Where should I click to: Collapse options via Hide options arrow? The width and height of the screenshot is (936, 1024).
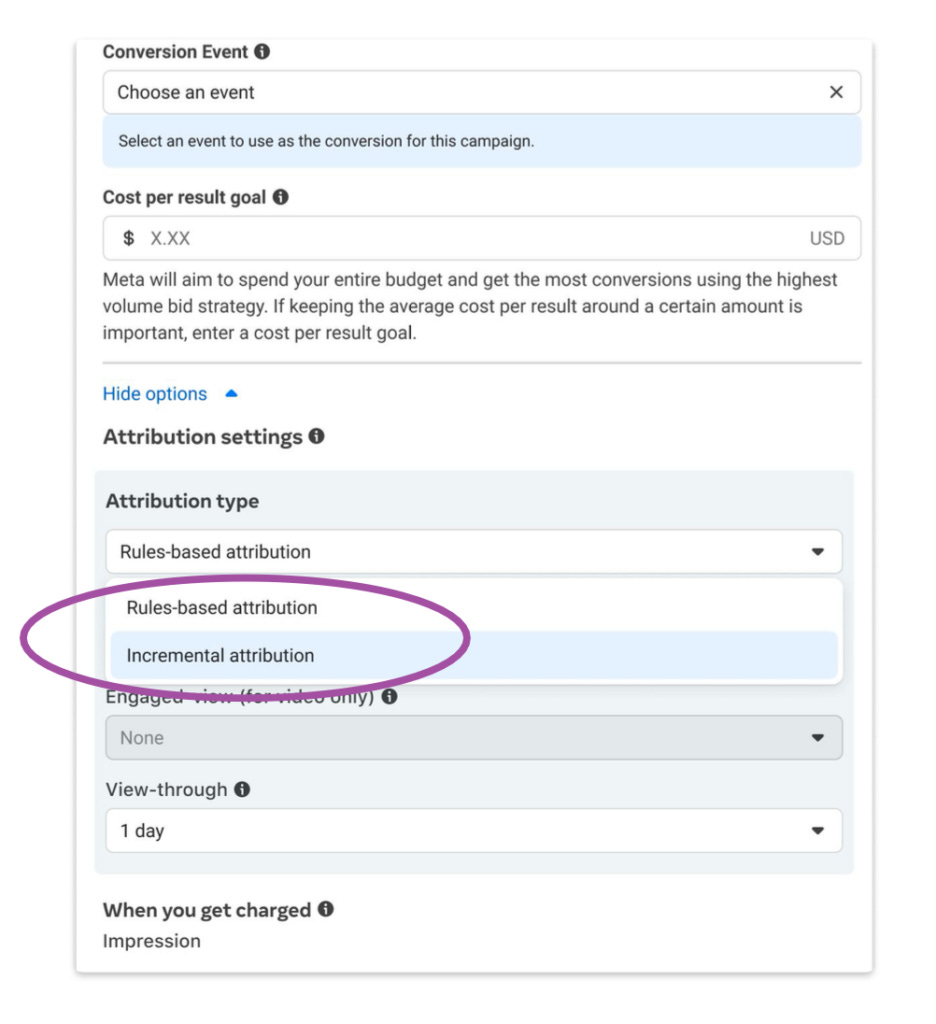click(230, 393)
